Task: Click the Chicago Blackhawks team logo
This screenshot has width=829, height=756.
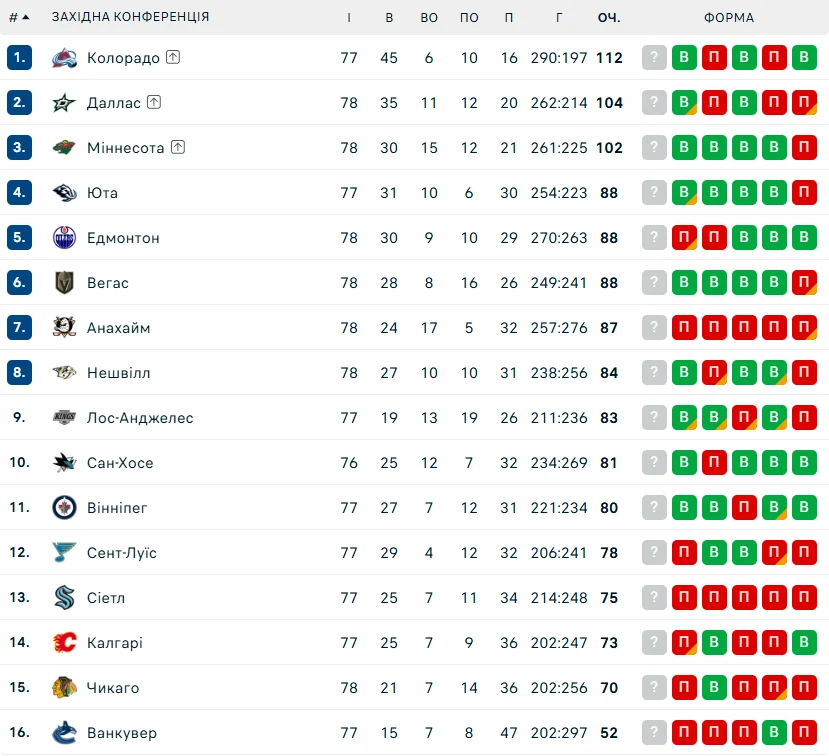Action: pos(64,688)
